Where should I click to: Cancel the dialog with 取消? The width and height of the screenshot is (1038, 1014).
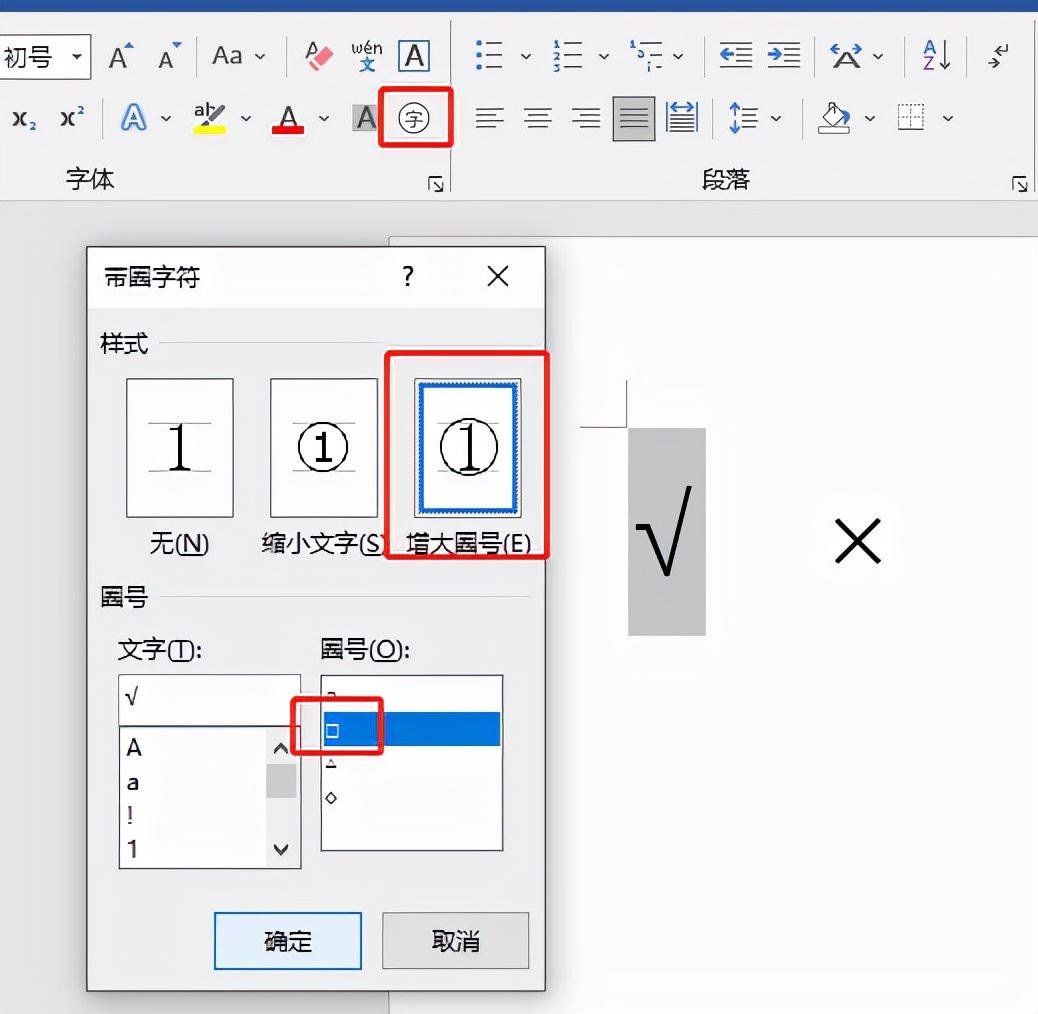(455, 940)
